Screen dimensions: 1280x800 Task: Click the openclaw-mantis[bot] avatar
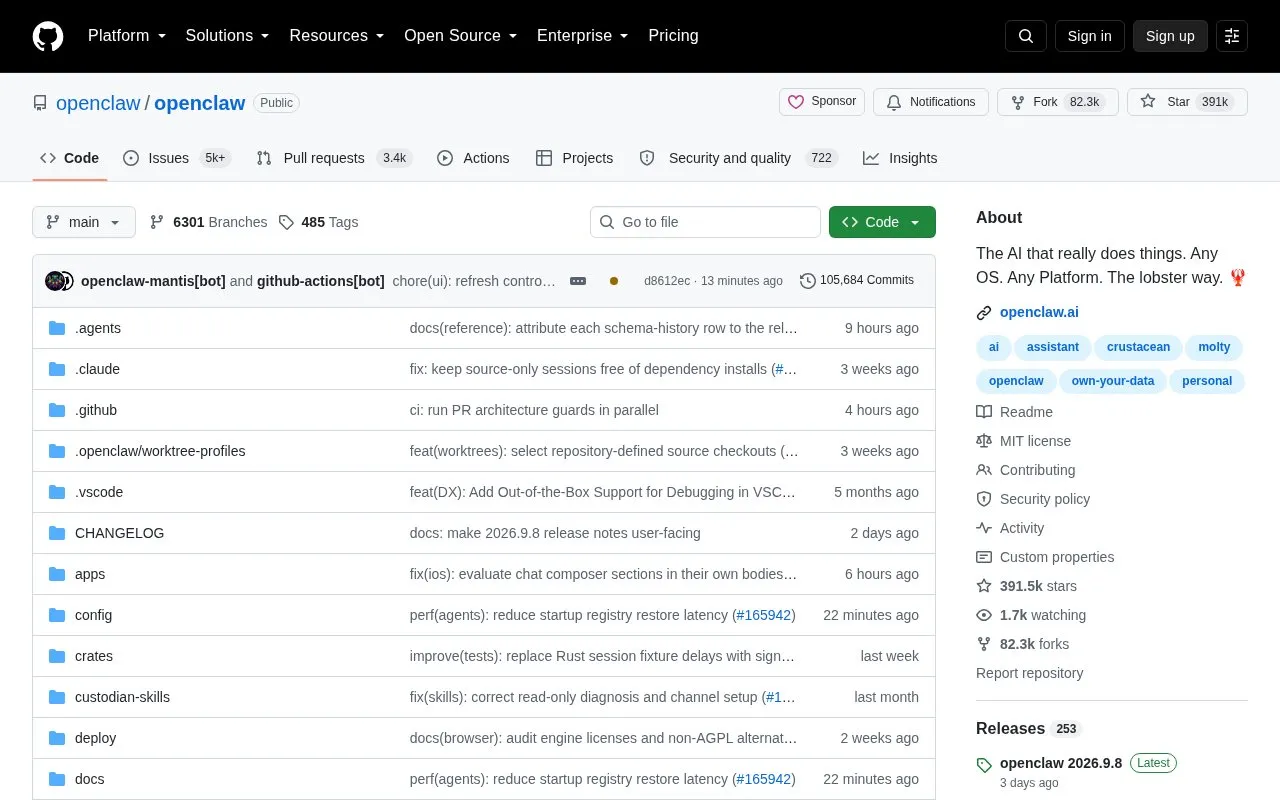[55, 281]
